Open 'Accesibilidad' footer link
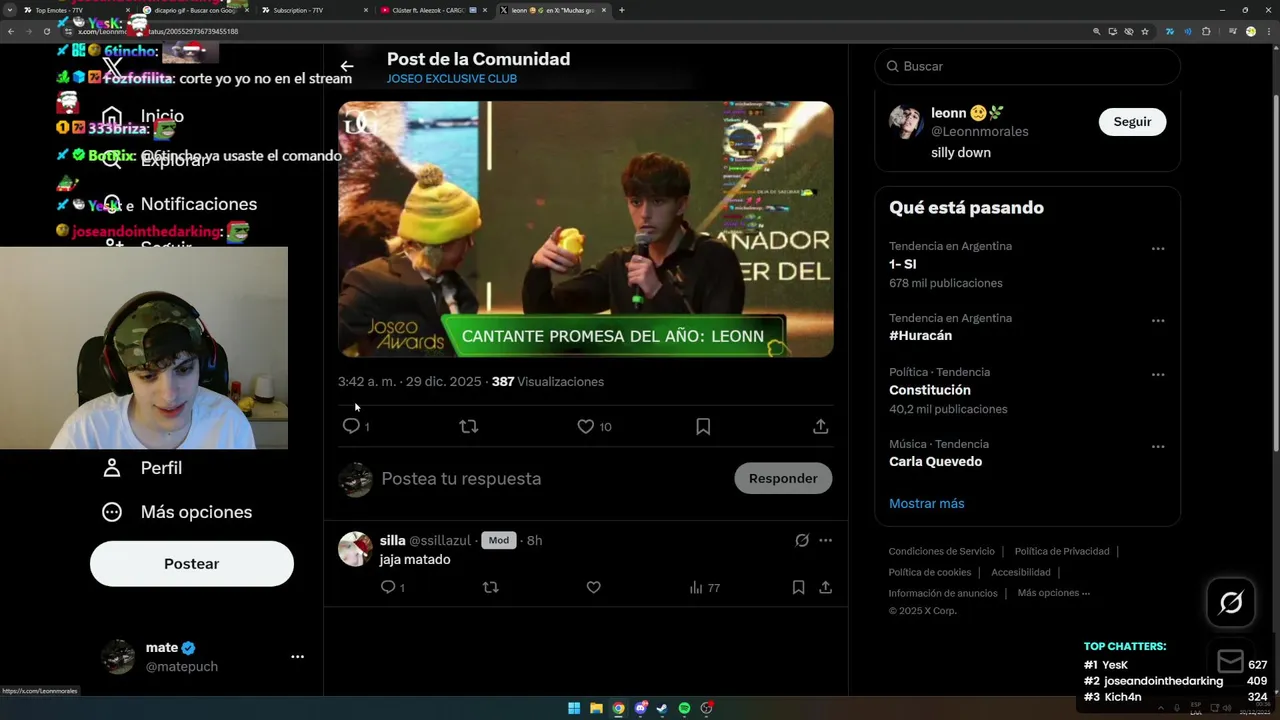The height and width of the screenshot is (720, 1280). [1021, 572]
